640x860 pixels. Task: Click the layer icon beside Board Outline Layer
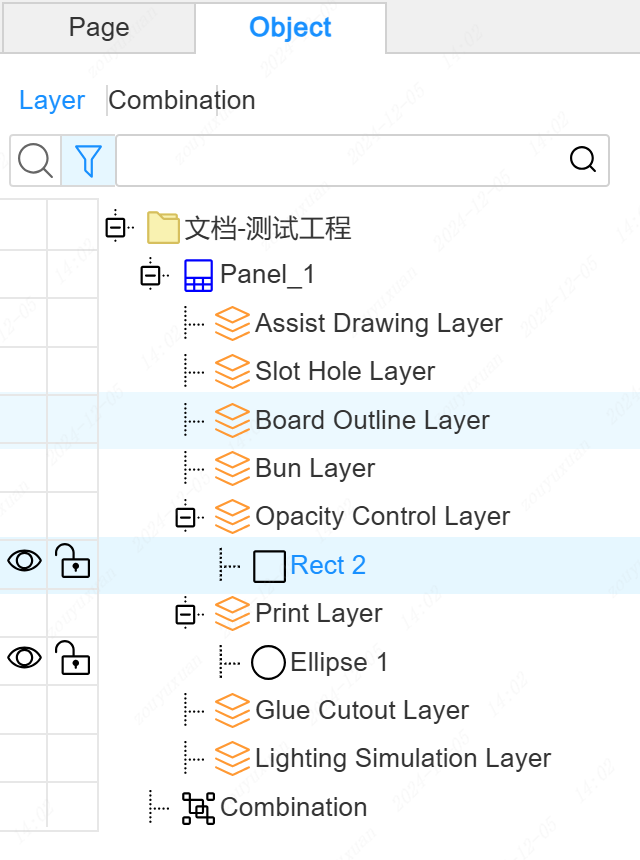click(x=232, y=420)
